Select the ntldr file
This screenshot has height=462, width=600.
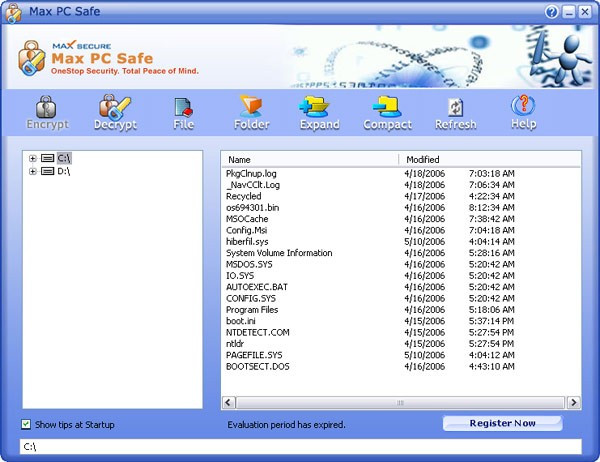click(x=235, y=344)
